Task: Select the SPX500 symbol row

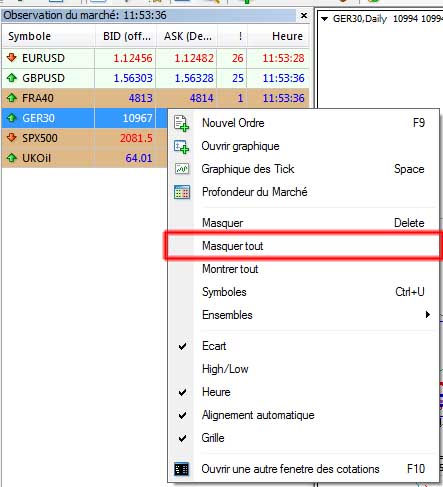Action: pos(85,138)
